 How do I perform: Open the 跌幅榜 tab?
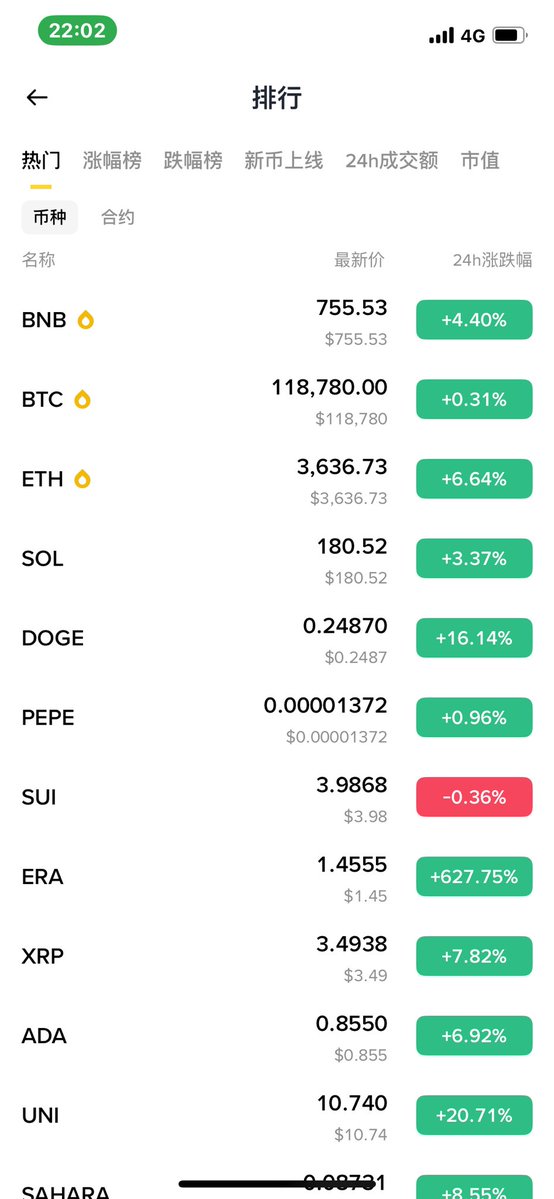193,161
